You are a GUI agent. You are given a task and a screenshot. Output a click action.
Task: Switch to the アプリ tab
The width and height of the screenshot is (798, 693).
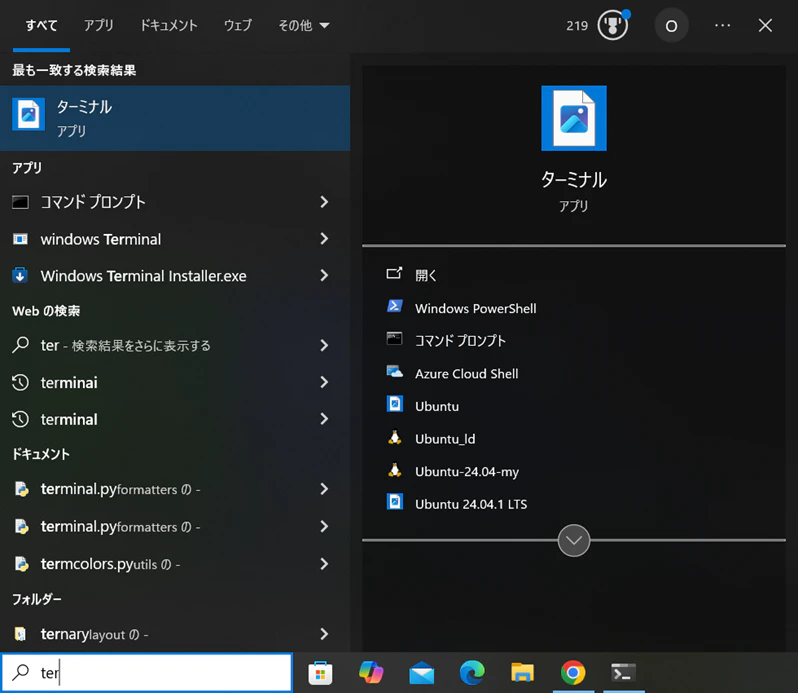coord(99,25)
